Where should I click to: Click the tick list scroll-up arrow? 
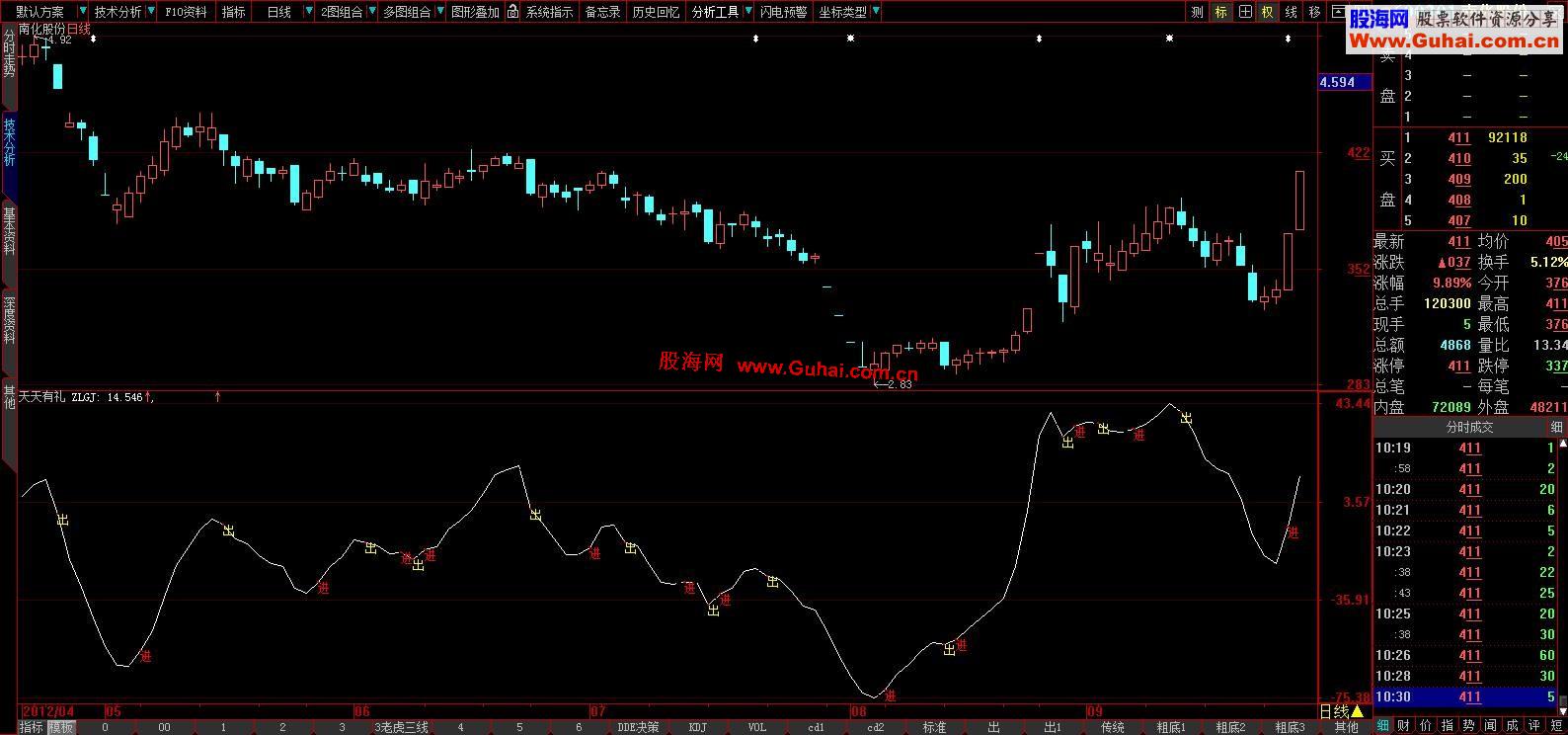(1563, 445)
